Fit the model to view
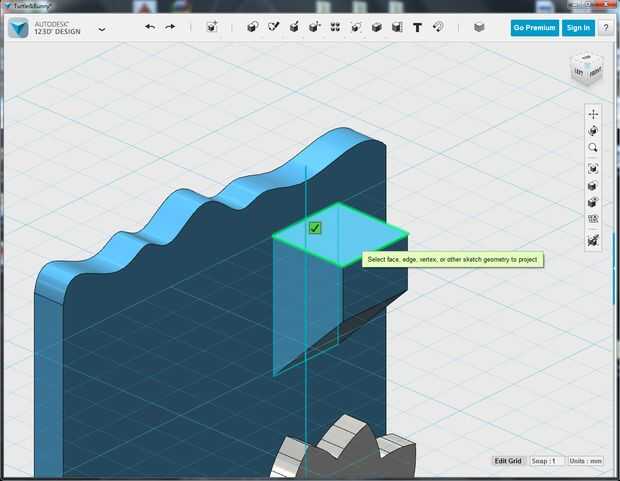Screen dimensions: 620x481 pos(593,169)
